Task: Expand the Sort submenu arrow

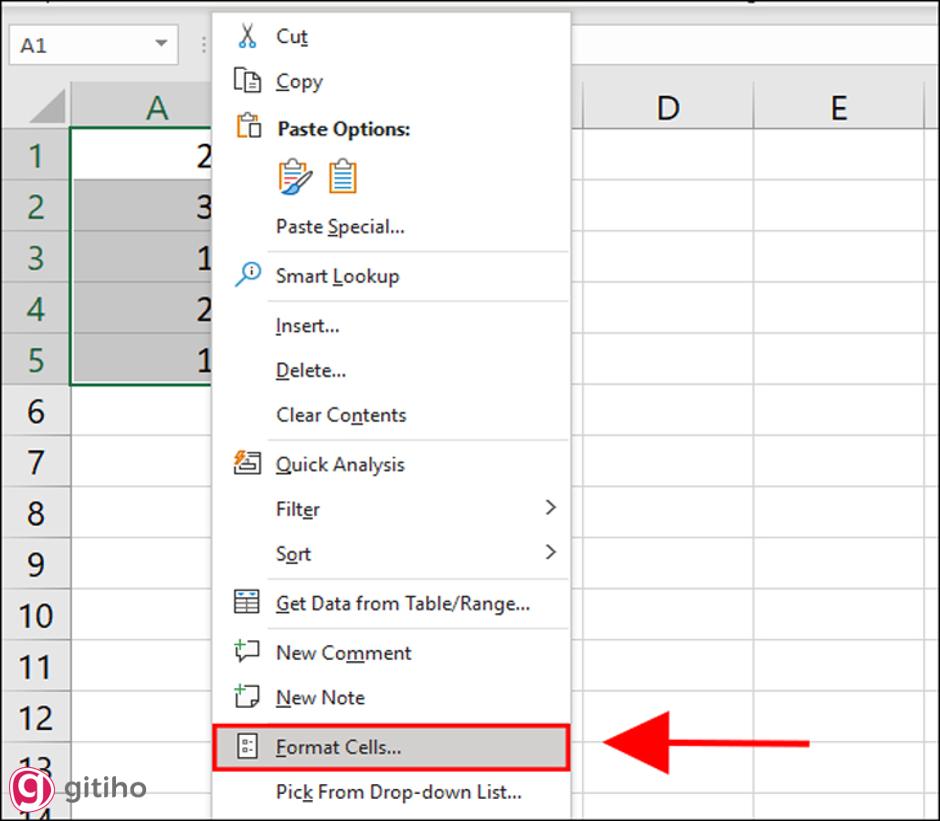Action: [x=550, y=552]
